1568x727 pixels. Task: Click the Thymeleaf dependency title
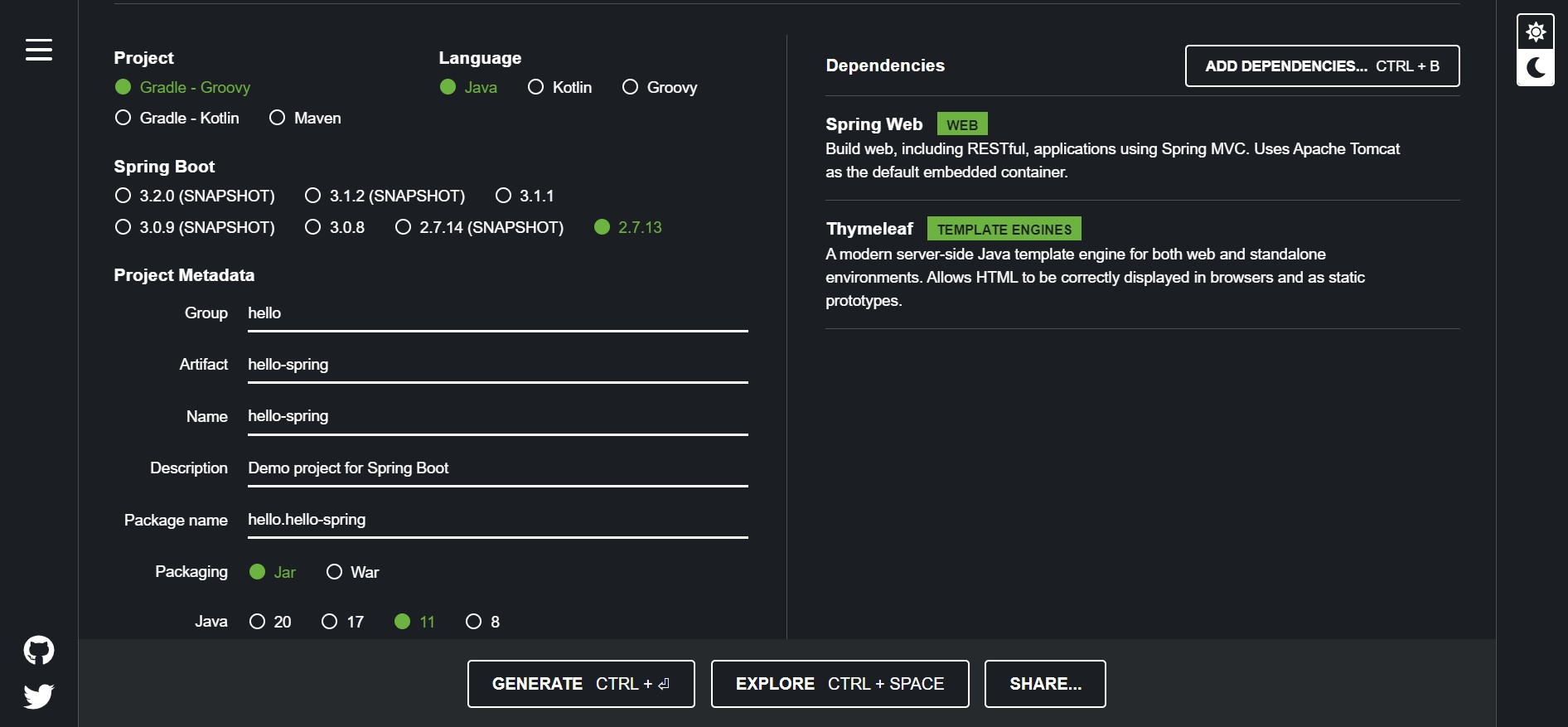[869, 229]
